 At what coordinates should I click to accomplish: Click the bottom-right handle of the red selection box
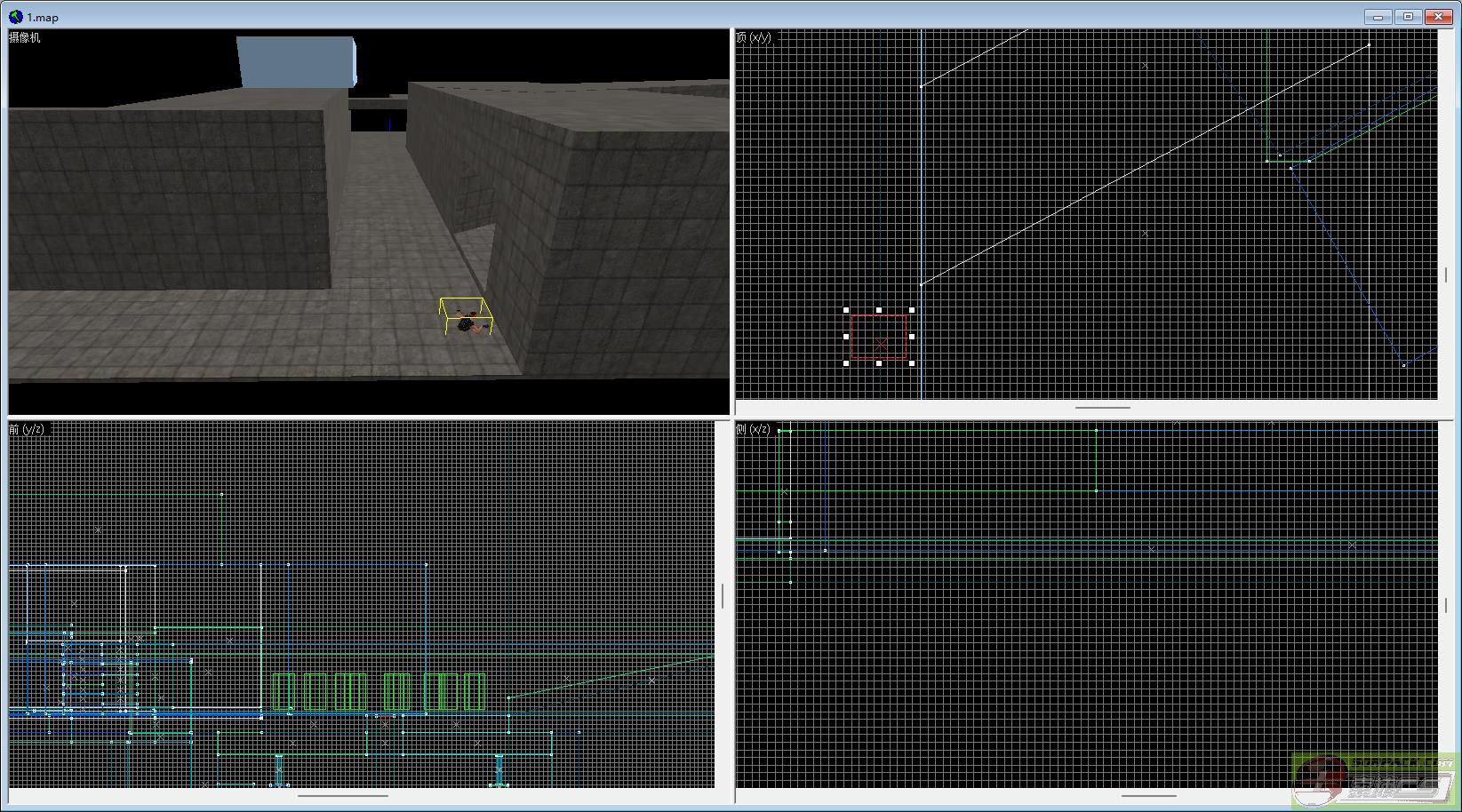(912, 363)
